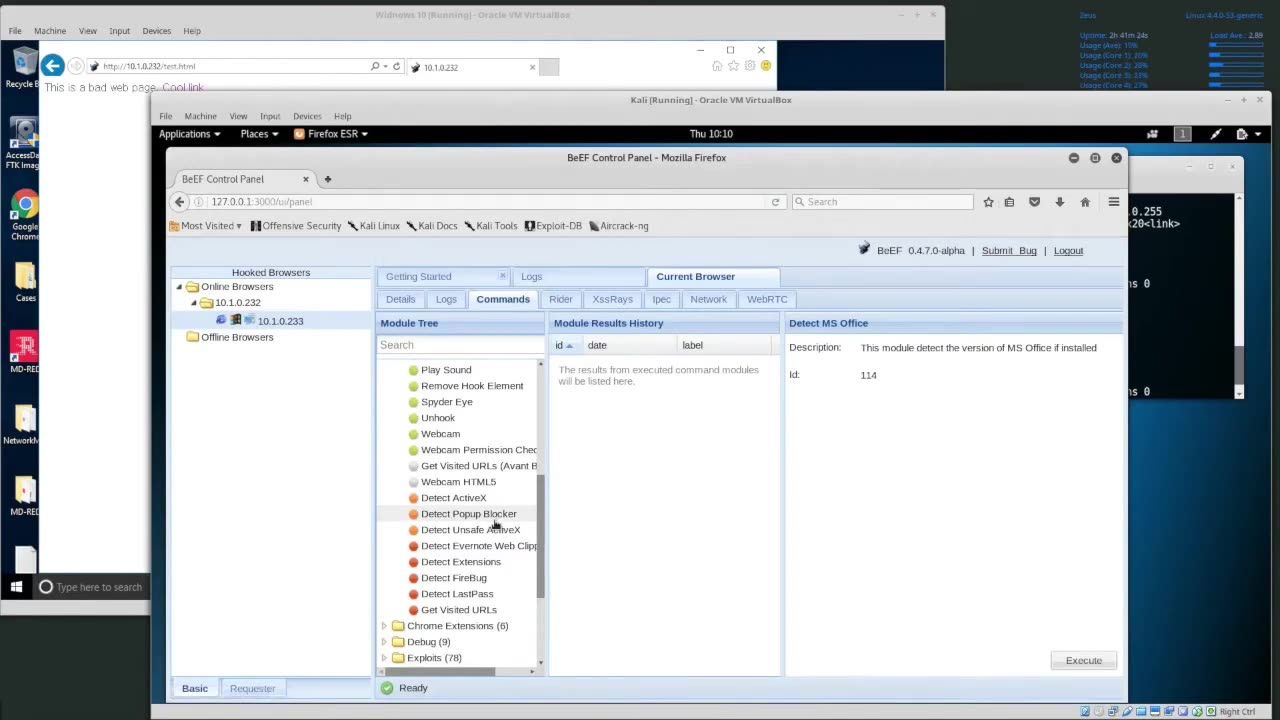The image size is (1280, 720).
Task: Bookmark this page with the star icon
Action: [988, 202]
